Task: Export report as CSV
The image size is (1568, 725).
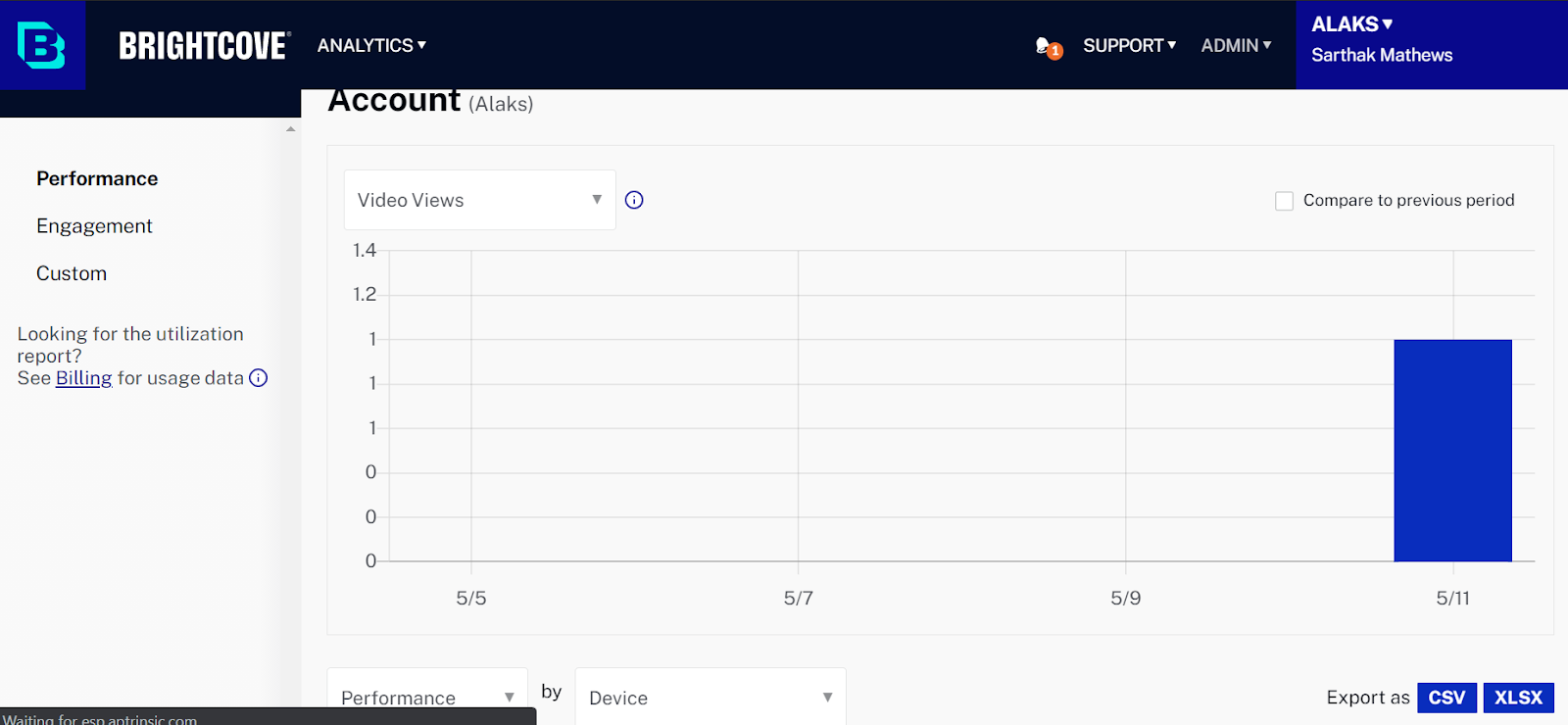Action: coord(1446,698)
